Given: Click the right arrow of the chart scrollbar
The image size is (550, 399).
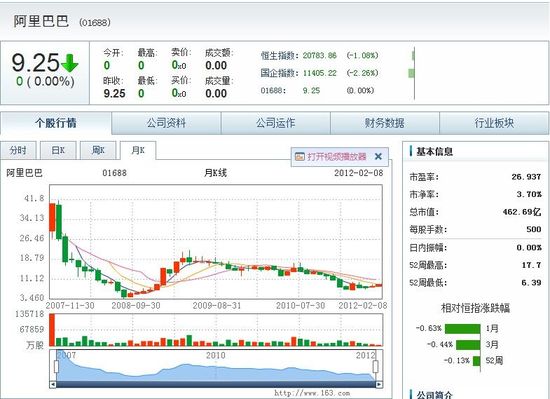Looking at the screenshot, I should point(379,385).
